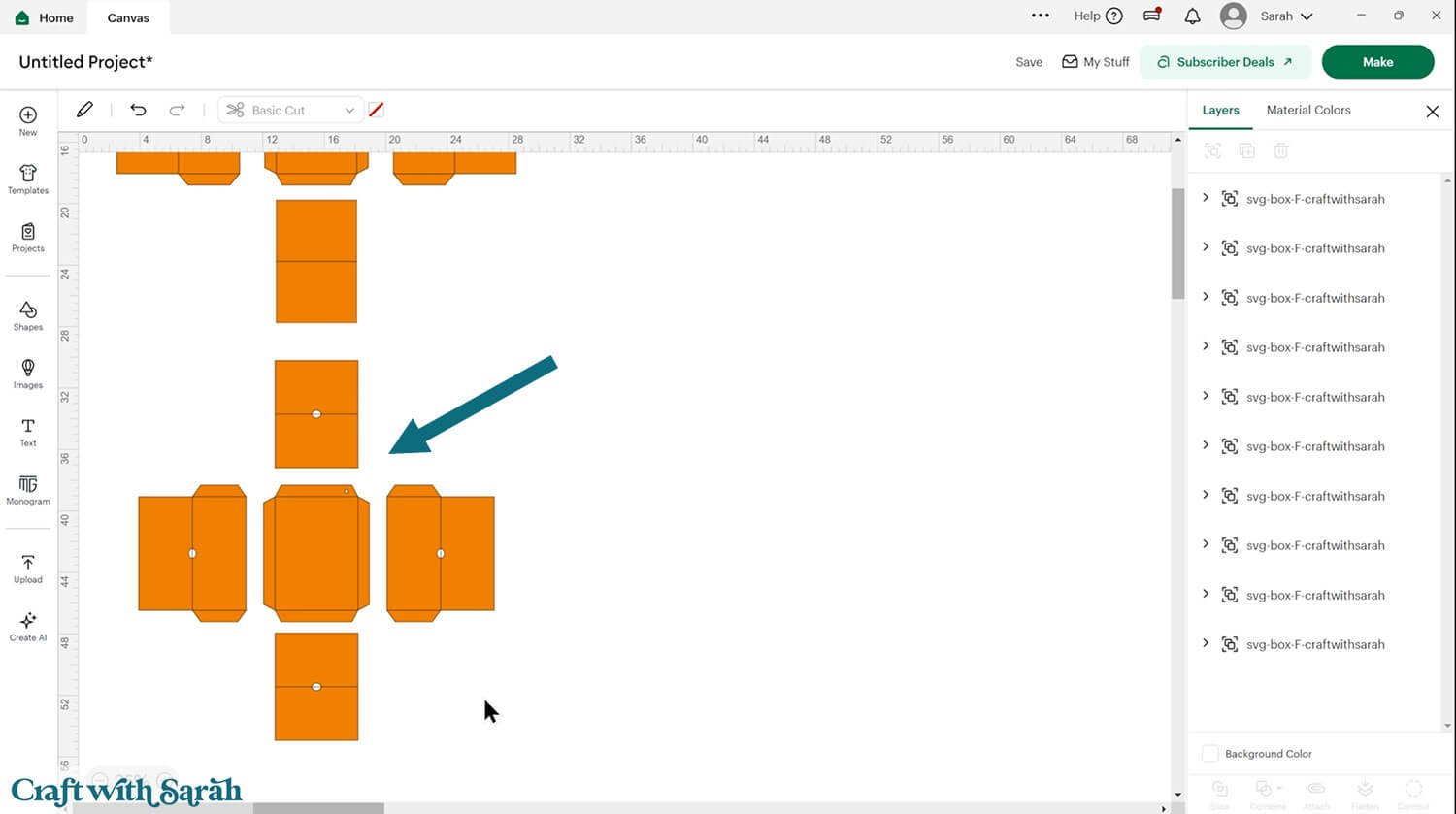The image size is (1456, 814).
Task: Click the Slice tool at panel bottom
Action: (1220, 794)
